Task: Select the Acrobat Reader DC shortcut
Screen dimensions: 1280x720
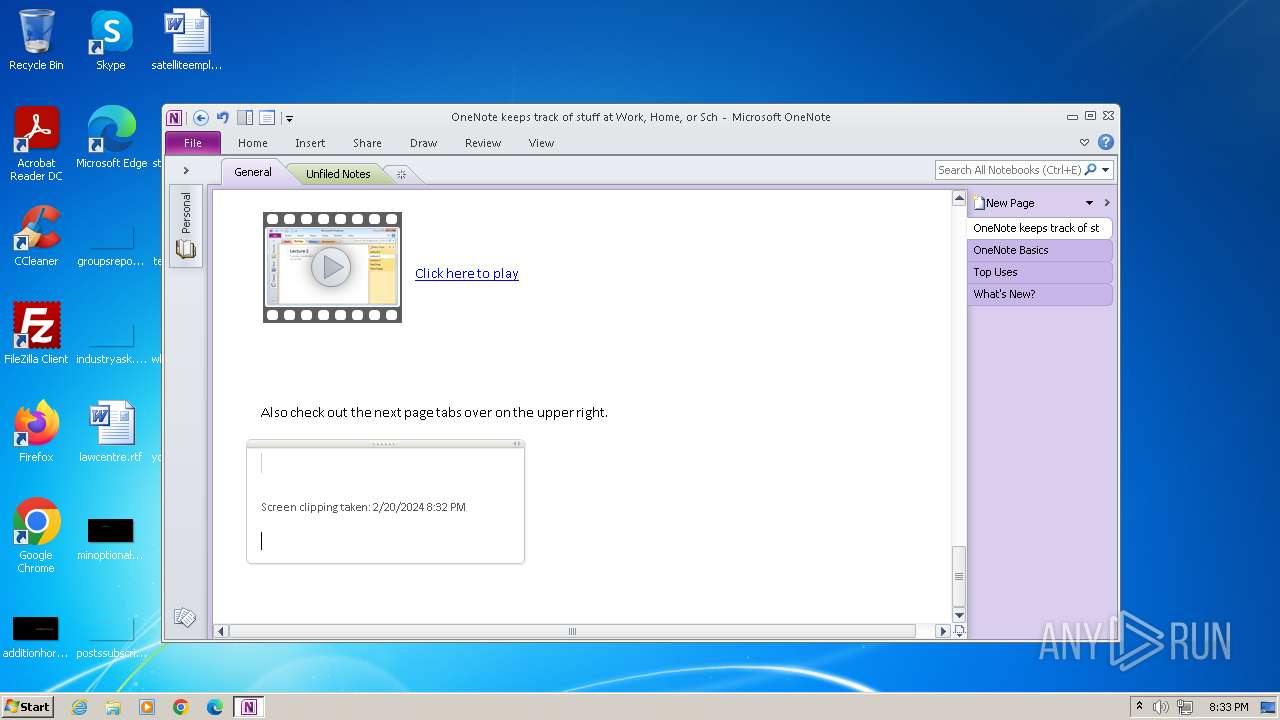Action: pos(36,144)
